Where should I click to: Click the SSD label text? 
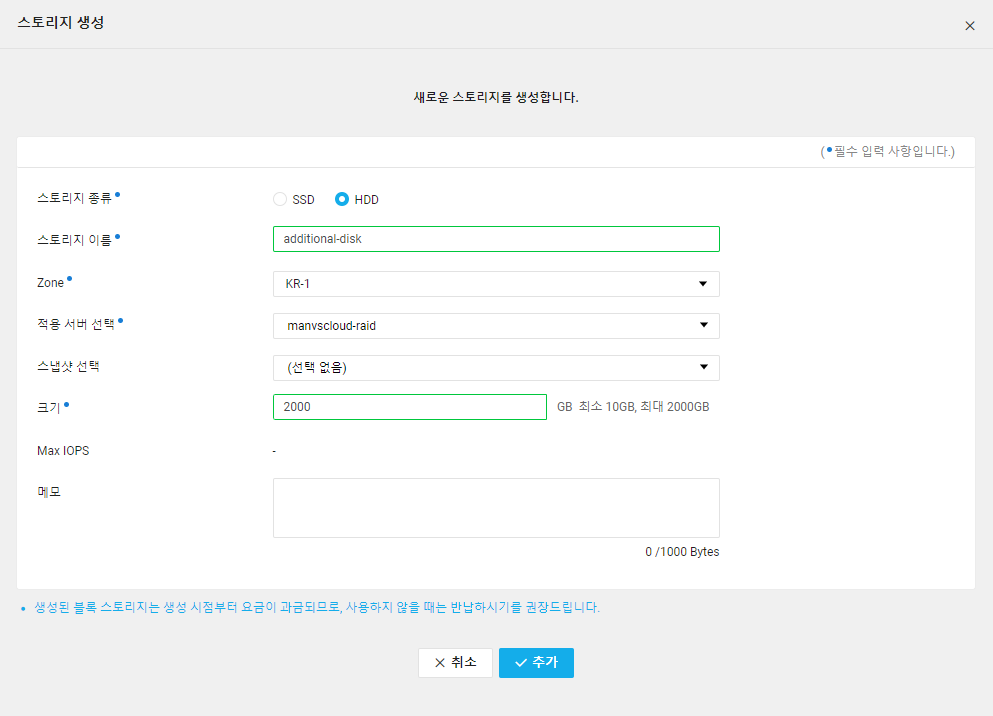click(x=303, y=200)
